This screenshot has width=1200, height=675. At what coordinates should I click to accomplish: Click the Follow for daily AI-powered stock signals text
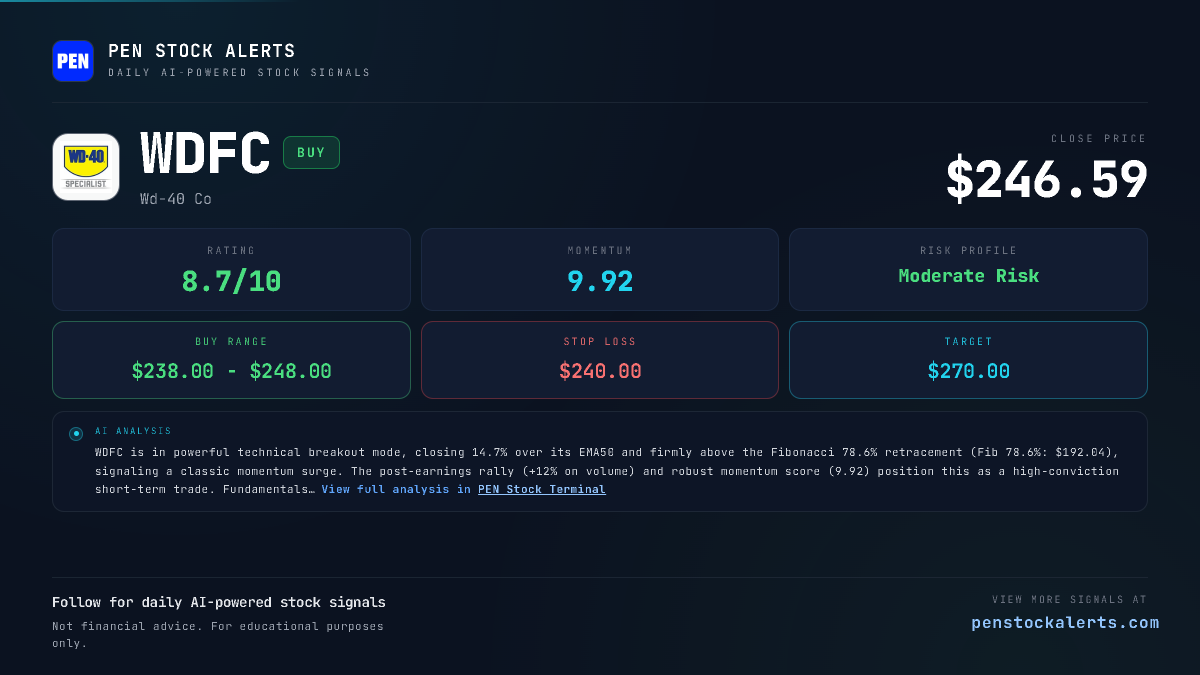click(219, 602)
